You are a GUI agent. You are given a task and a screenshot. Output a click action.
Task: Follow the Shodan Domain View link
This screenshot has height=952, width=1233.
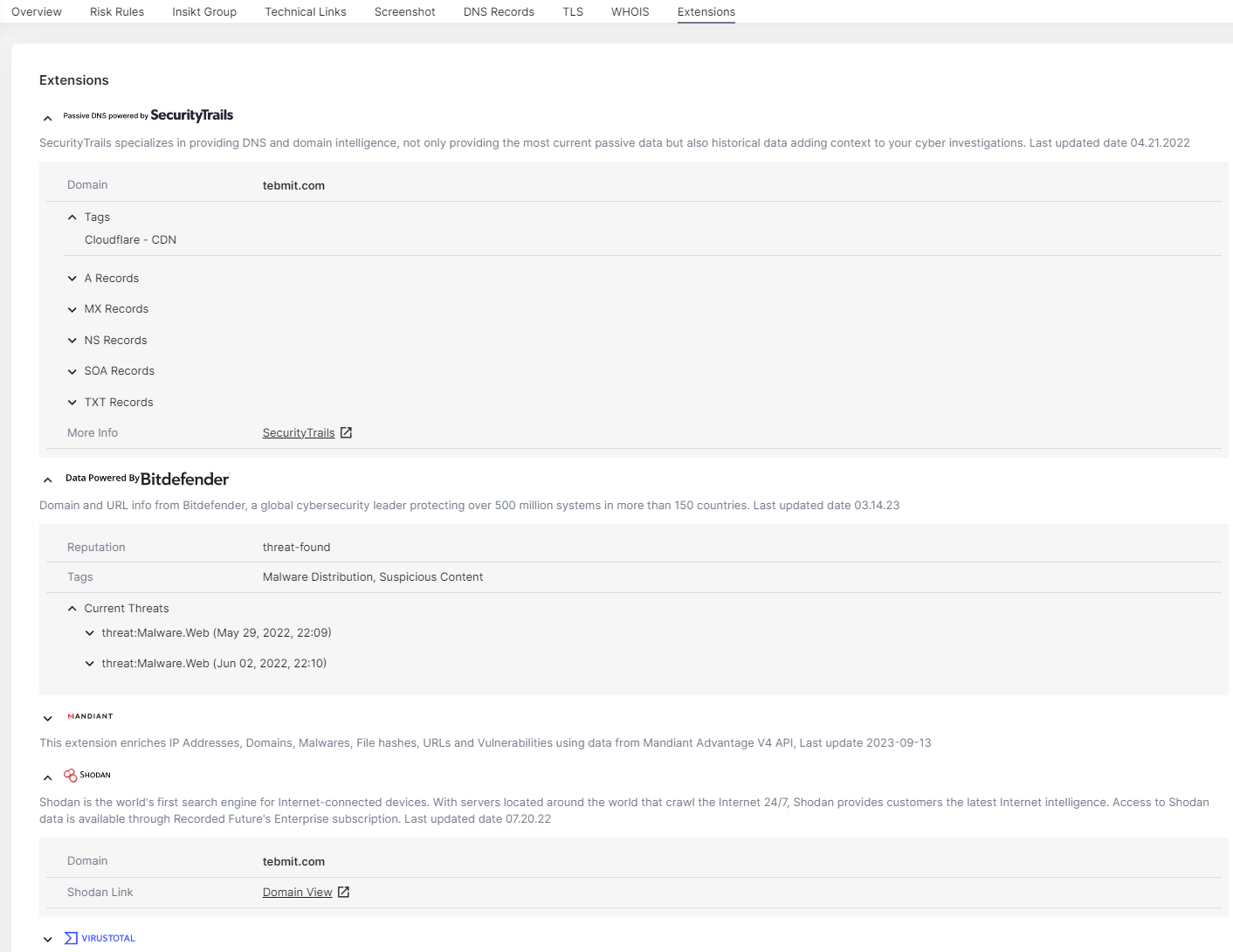click(x=297, y=893)
